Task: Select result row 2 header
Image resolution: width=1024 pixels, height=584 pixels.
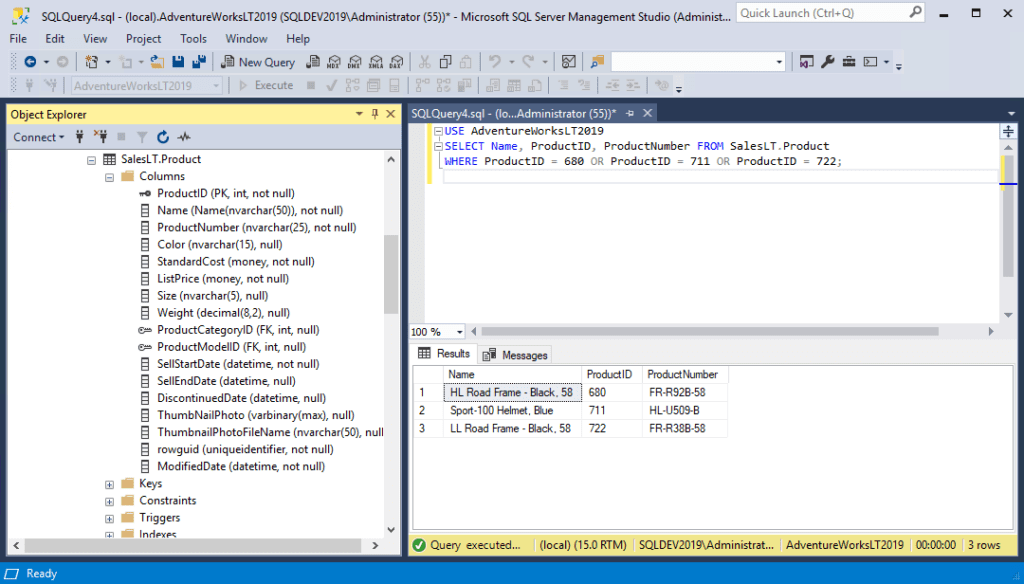Action: (428, 410)
